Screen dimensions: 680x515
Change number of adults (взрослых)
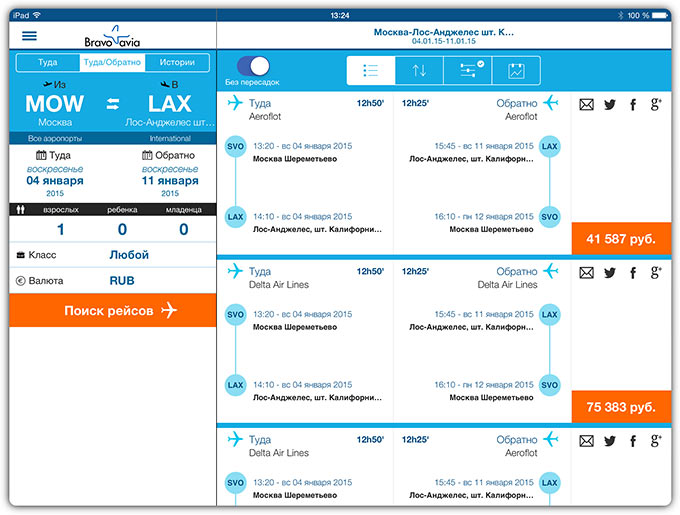61,229
